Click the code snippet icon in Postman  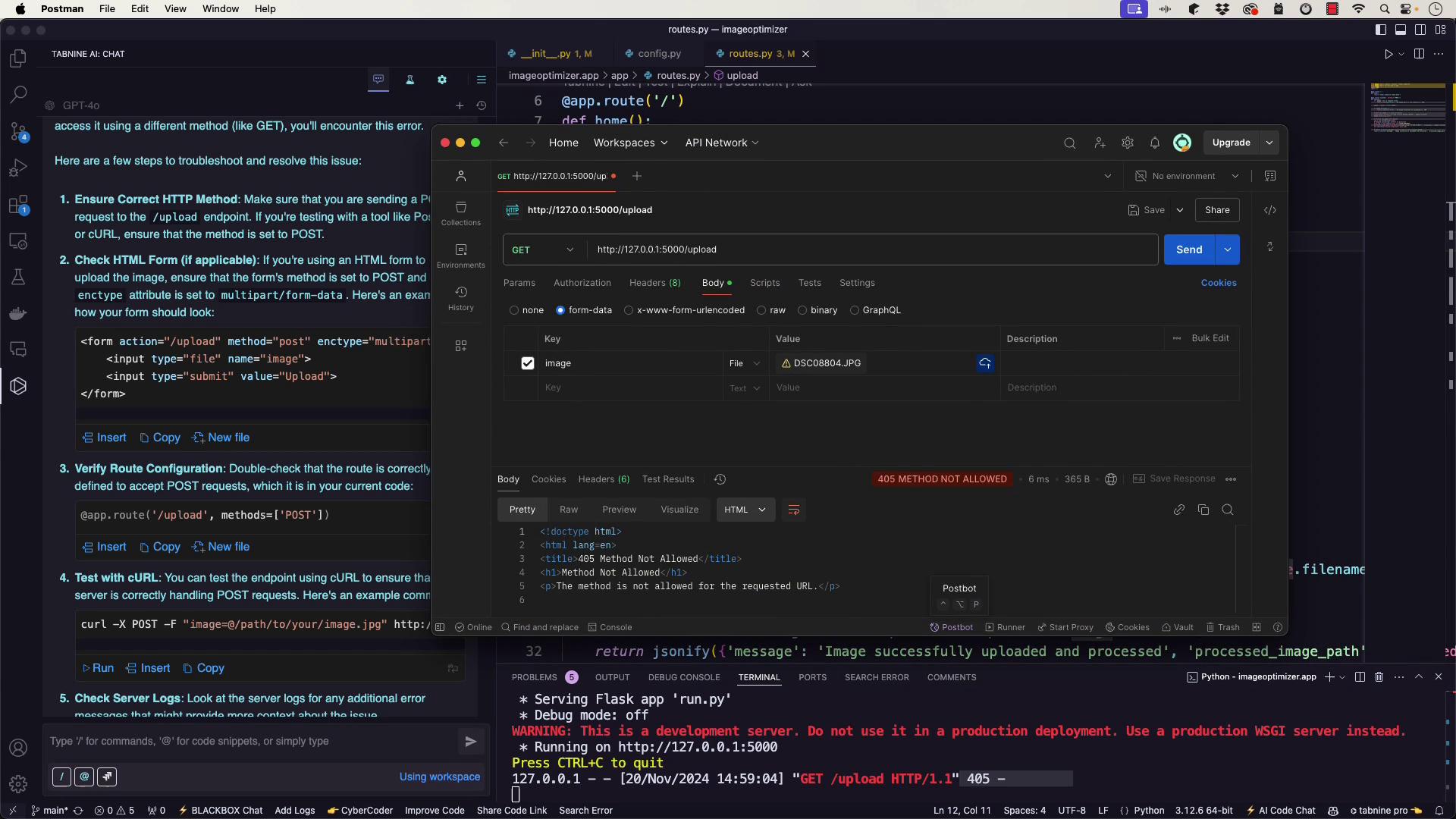coord(1269,210)
